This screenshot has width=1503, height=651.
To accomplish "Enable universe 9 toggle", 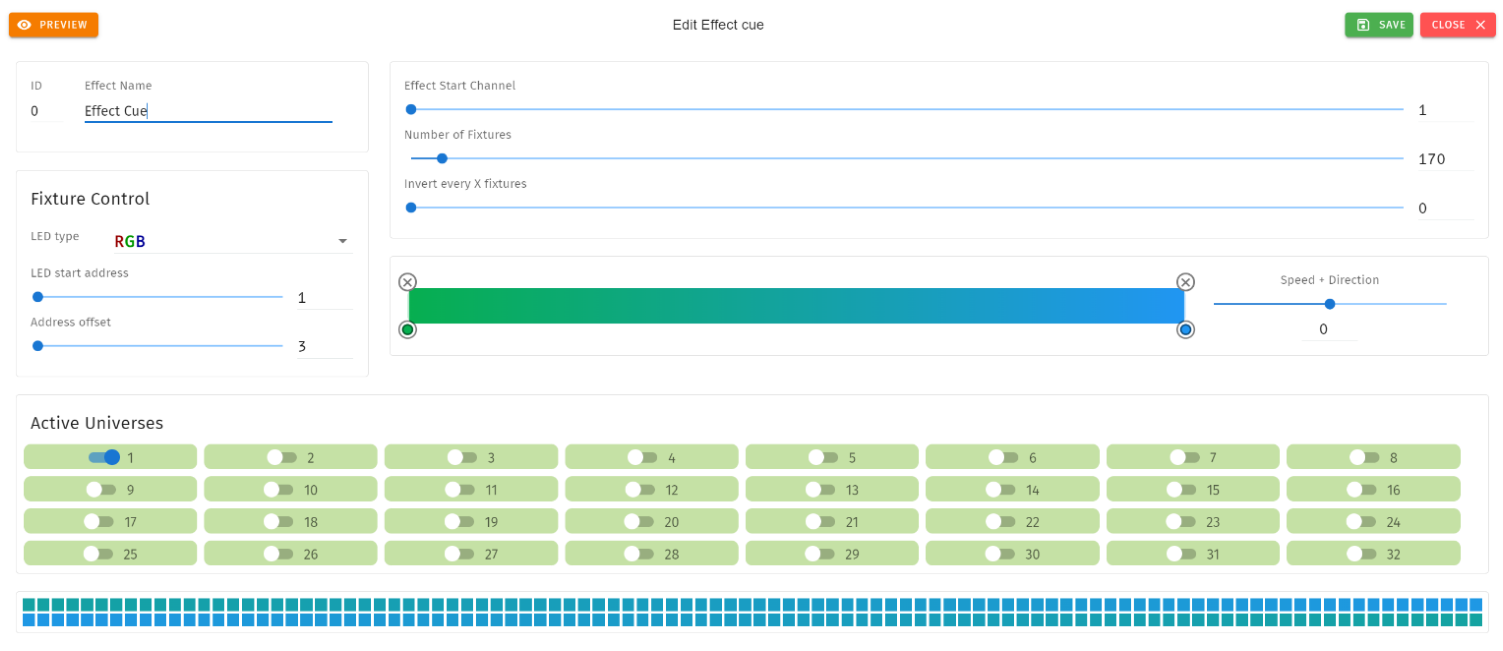I will (x=101, y=490).
